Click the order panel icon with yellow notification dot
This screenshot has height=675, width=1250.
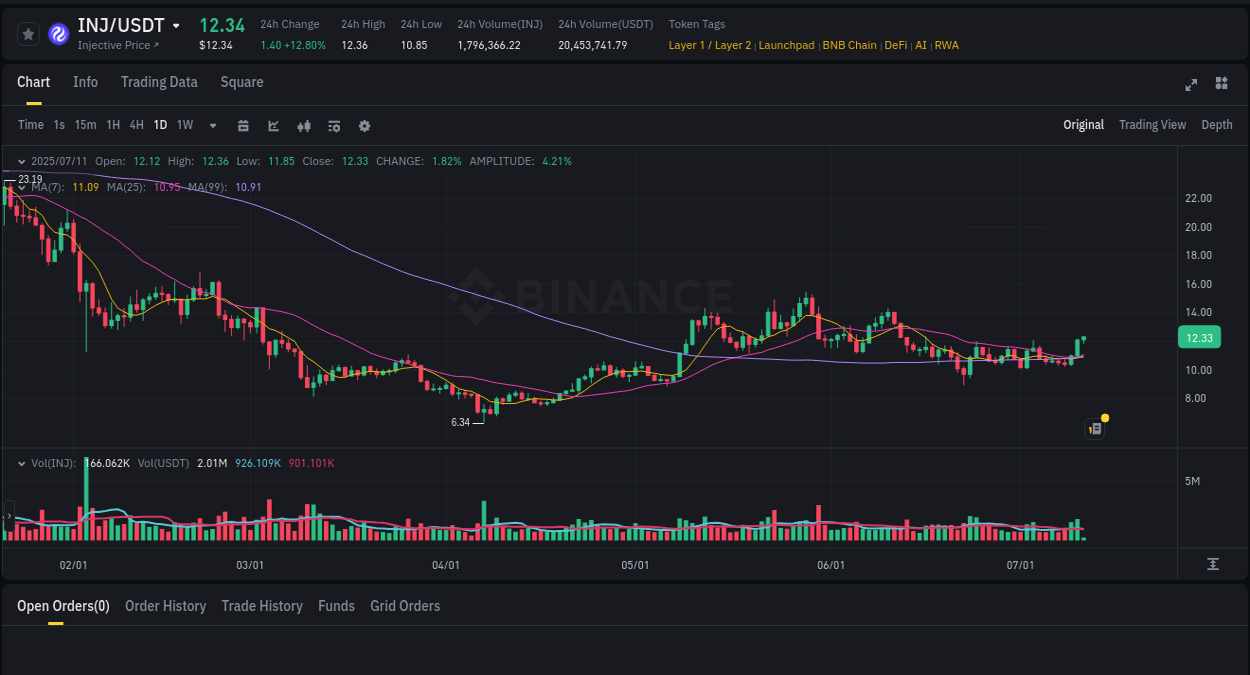1094,427
